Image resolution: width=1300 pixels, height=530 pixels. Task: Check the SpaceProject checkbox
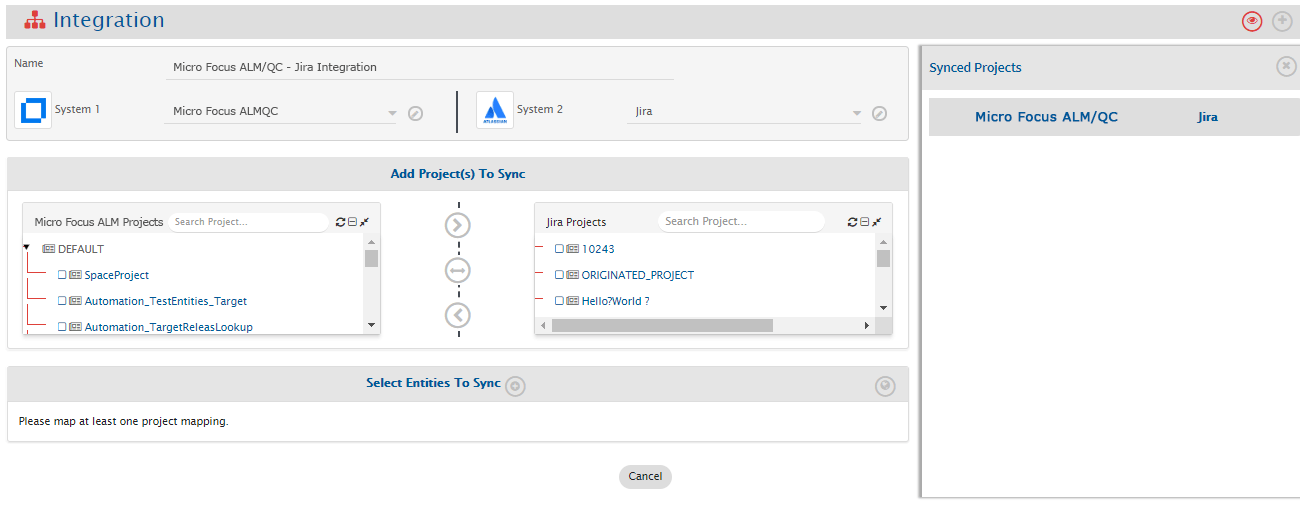62,275
